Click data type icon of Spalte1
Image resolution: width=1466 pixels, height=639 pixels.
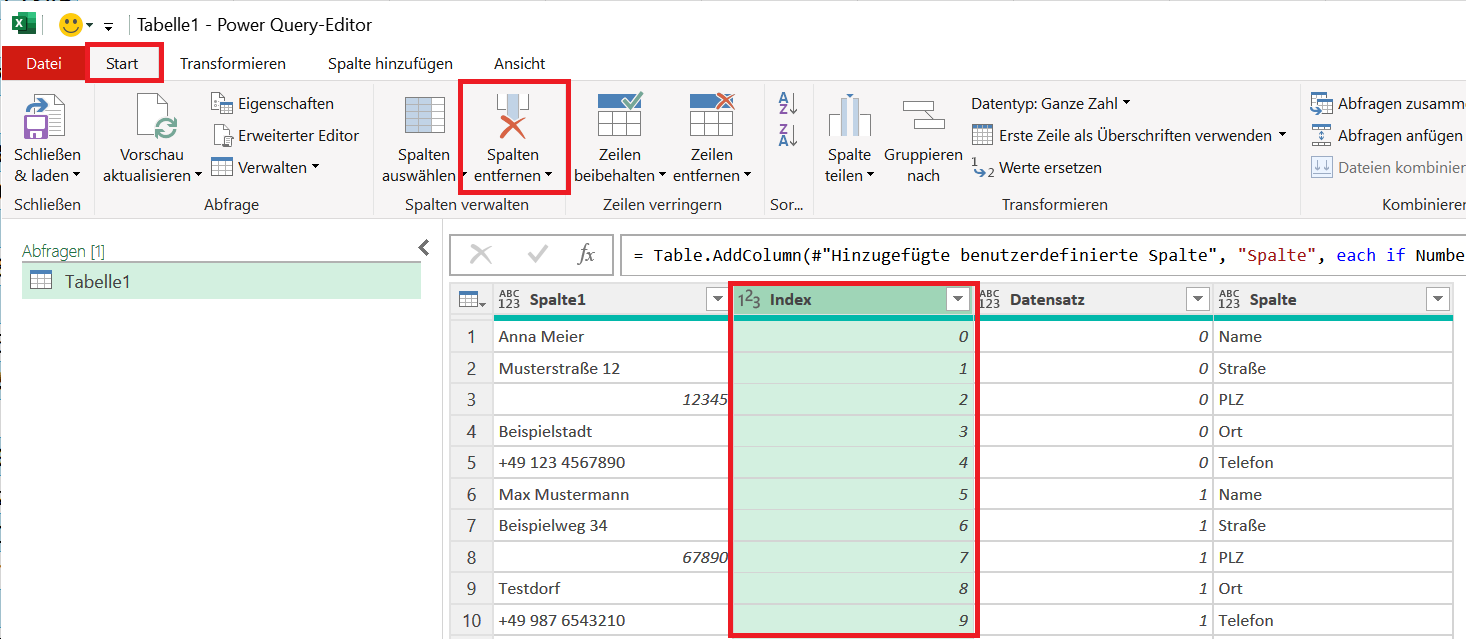tap(510, 299)
